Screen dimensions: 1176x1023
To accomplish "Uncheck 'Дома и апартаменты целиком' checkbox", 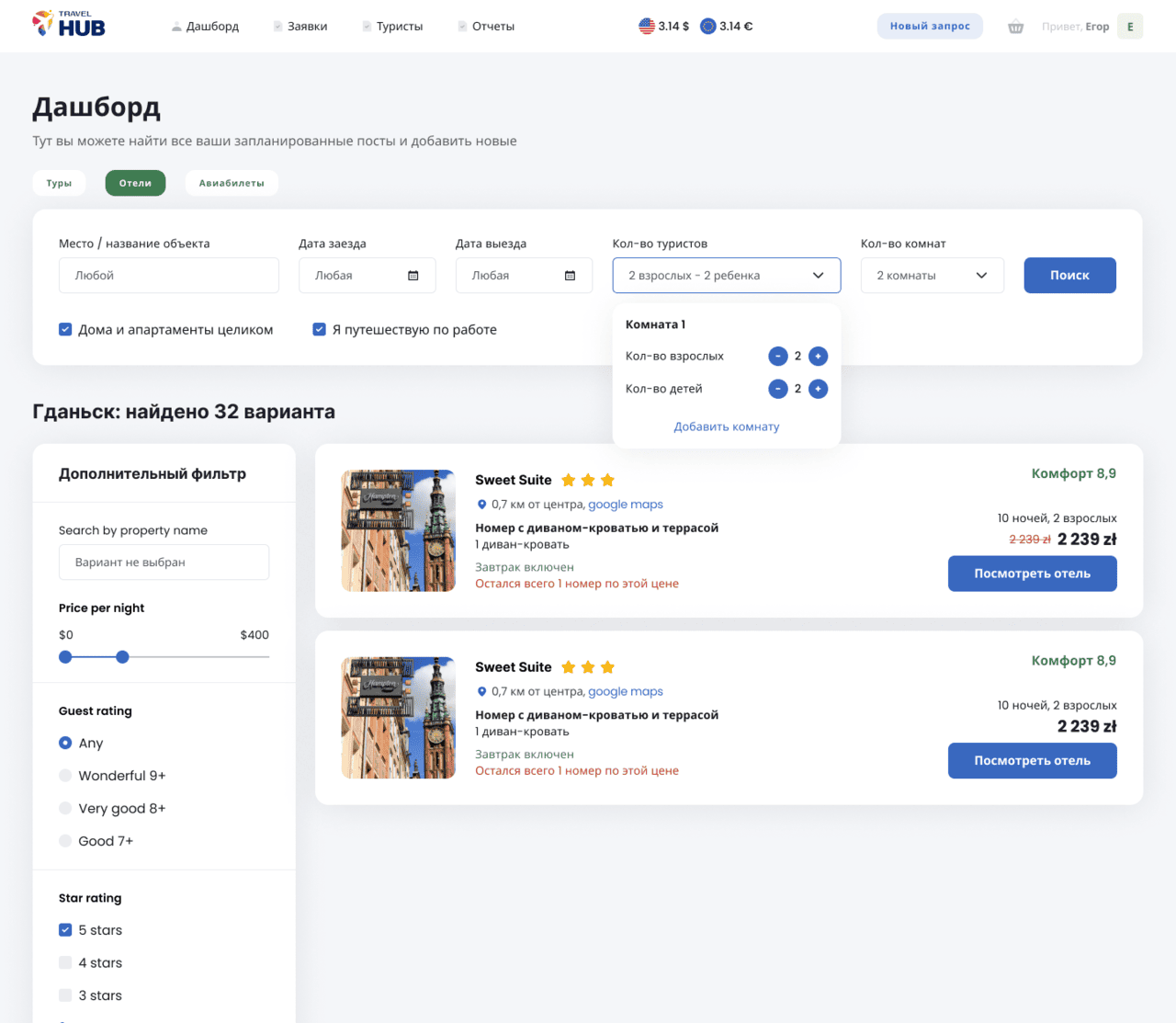I will [65, 329].
